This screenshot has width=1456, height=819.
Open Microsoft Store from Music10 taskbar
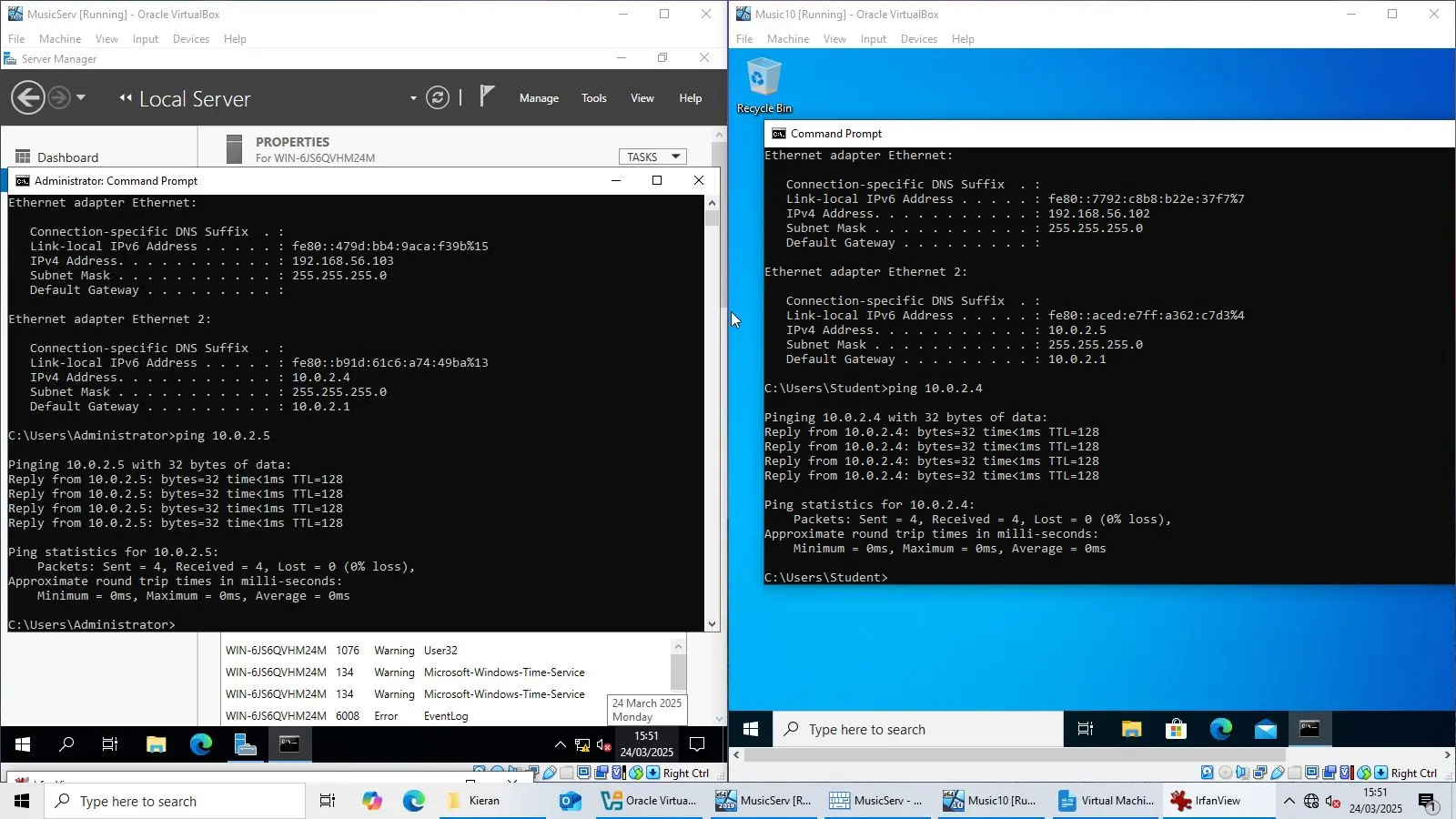point(1176,729)
